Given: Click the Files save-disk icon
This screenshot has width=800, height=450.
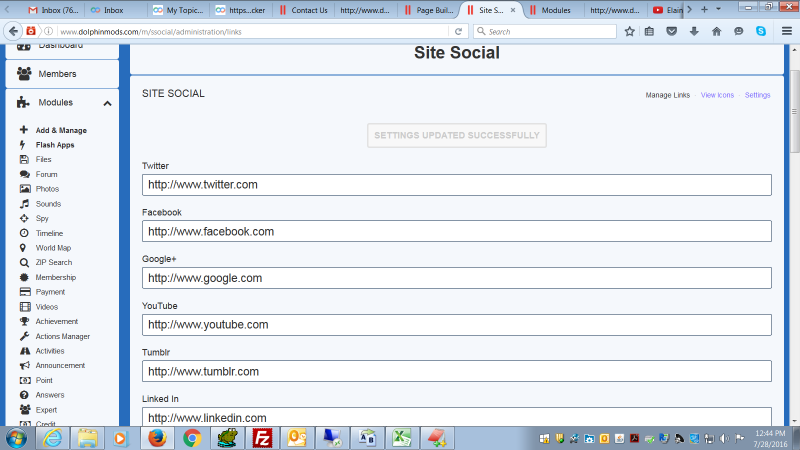Looking at the screenshot, I should point(24,159).
